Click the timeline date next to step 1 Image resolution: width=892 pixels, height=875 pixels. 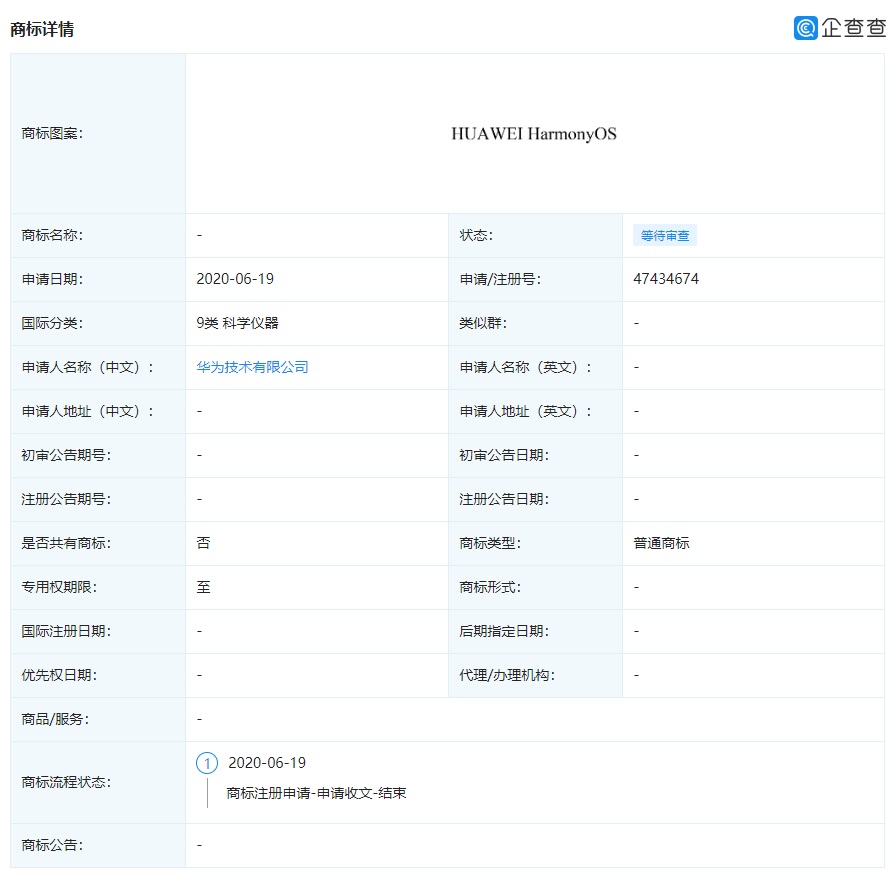[267, 763]
